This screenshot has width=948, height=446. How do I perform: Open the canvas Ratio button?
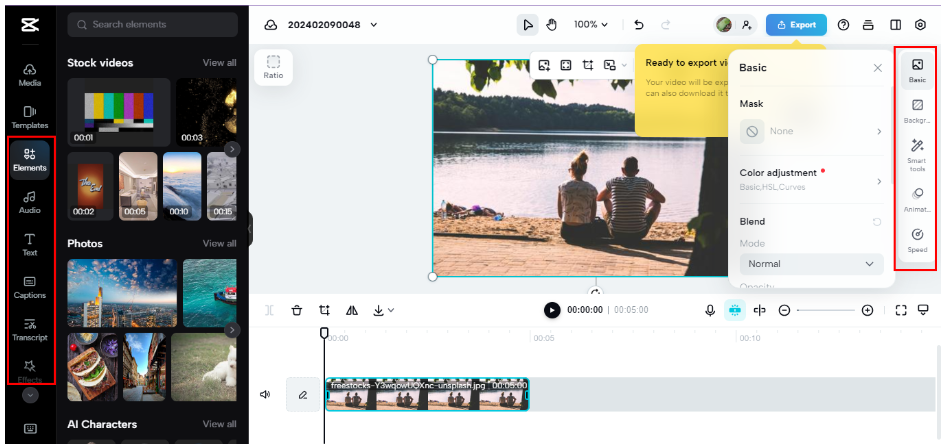pyautogui.click(x=273, y=67)
